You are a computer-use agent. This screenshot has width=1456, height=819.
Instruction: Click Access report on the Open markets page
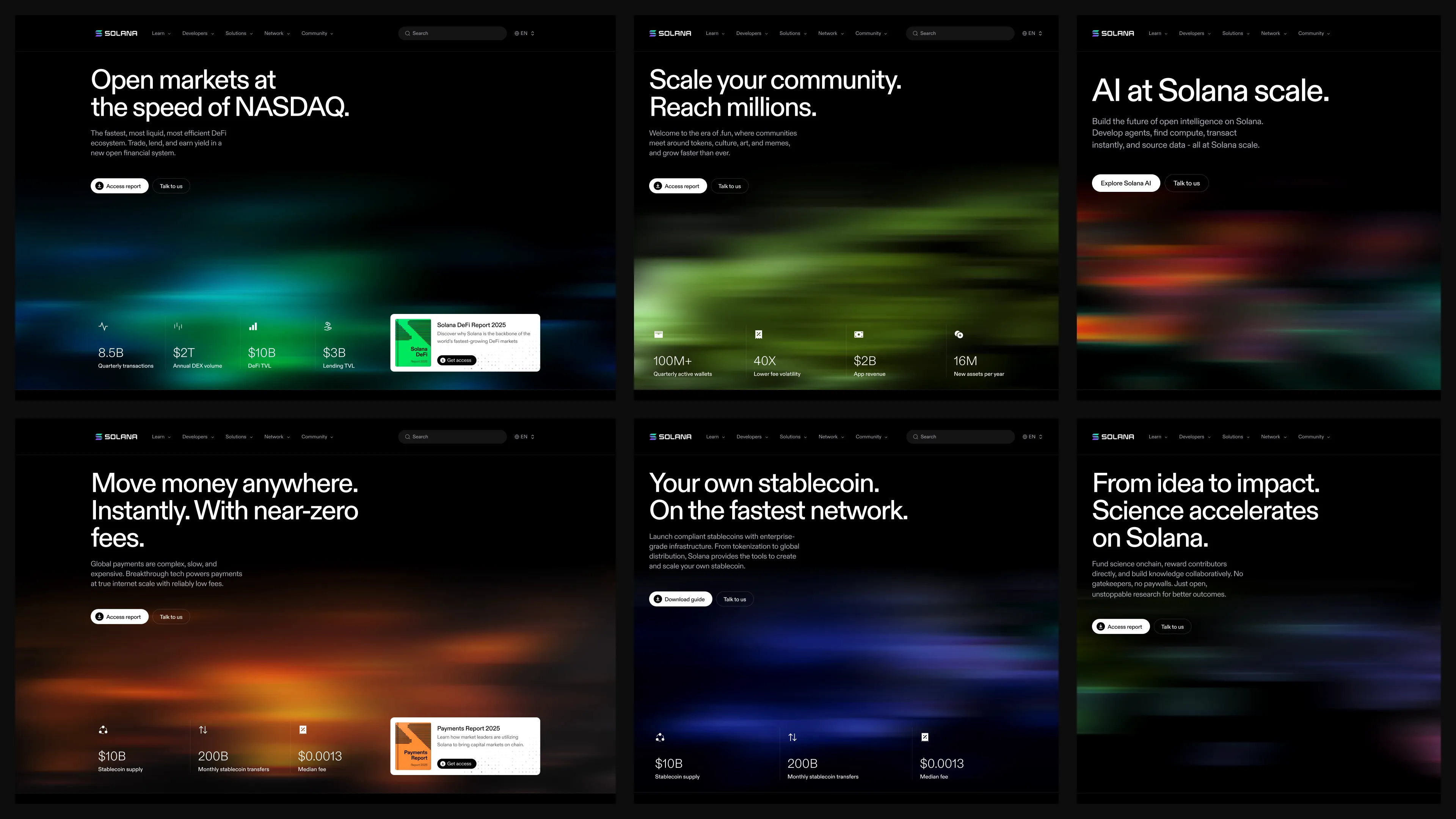(x=119, y=186)
